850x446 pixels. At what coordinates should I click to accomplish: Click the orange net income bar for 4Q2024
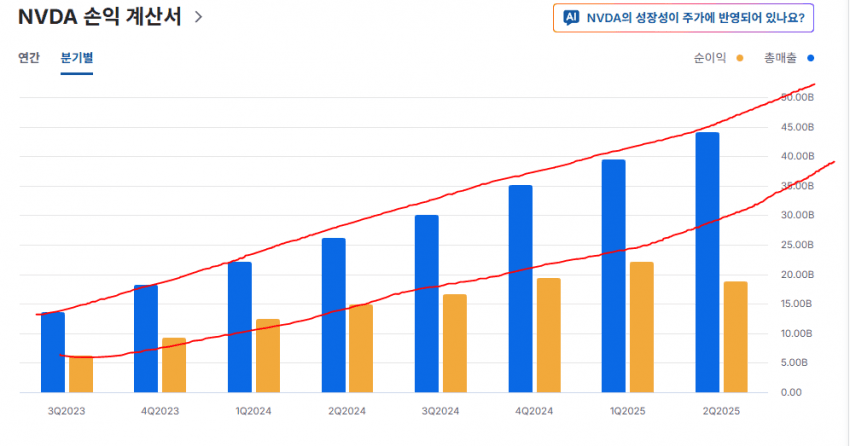tap(548, 335)
